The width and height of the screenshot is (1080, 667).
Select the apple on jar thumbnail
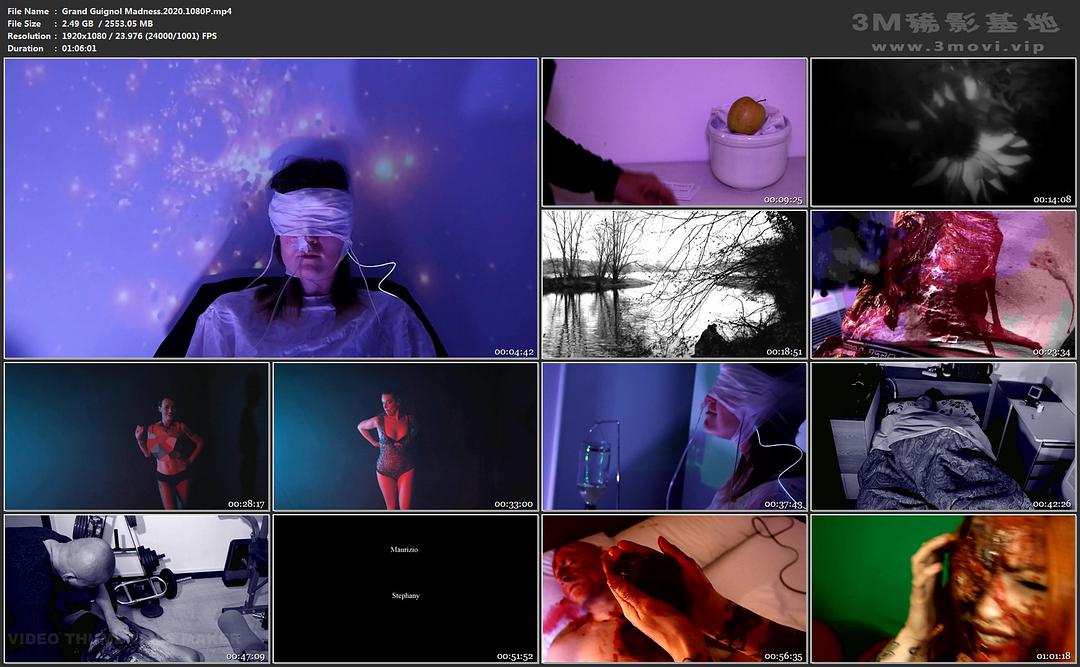[x=674, y=132]
